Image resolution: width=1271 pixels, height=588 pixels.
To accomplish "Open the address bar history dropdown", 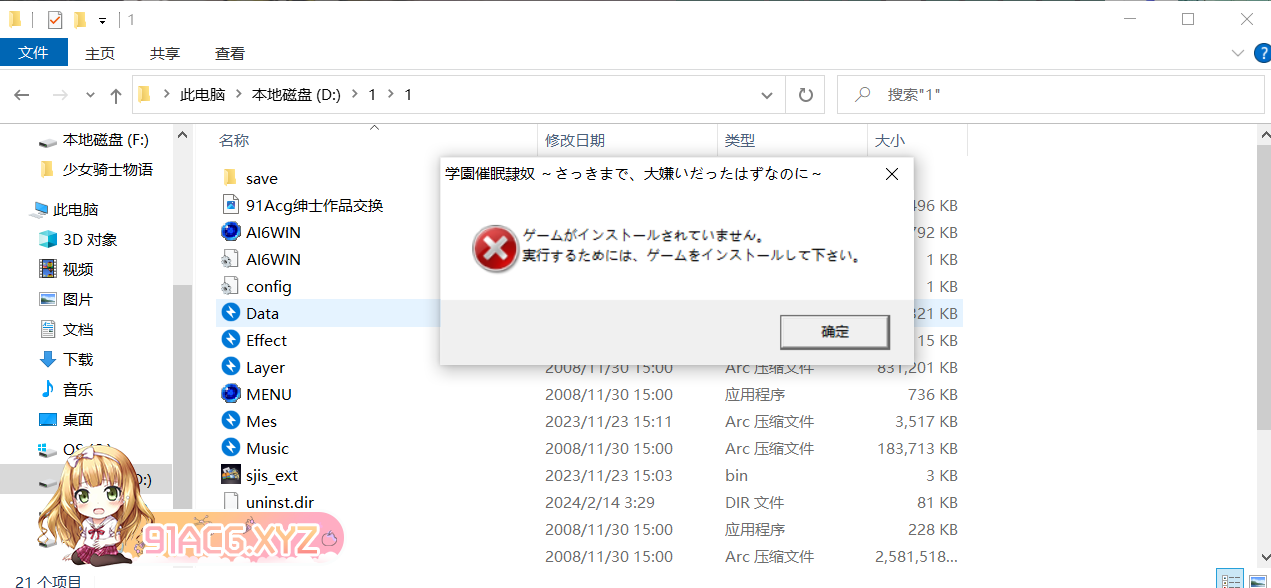I will [x=767, y=95].
